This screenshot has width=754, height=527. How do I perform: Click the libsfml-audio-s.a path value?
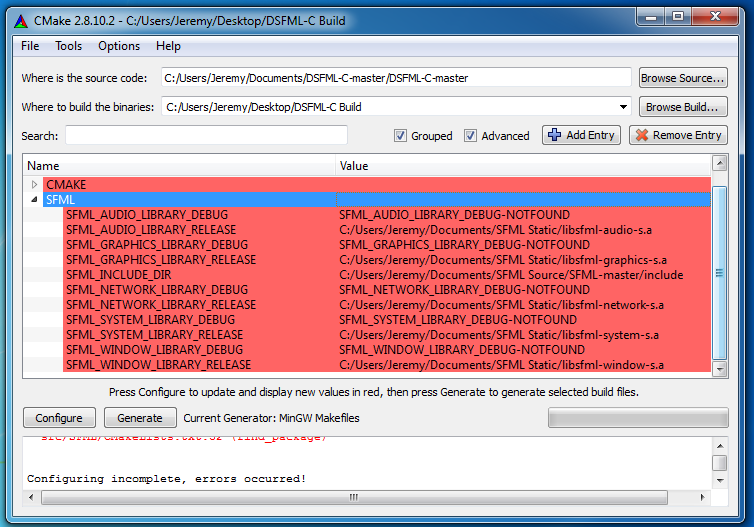[x=495, y=229]
